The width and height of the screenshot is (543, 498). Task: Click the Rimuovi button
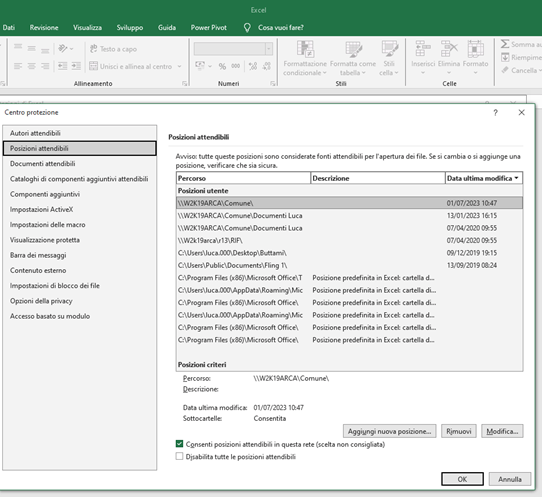(459, 431)
